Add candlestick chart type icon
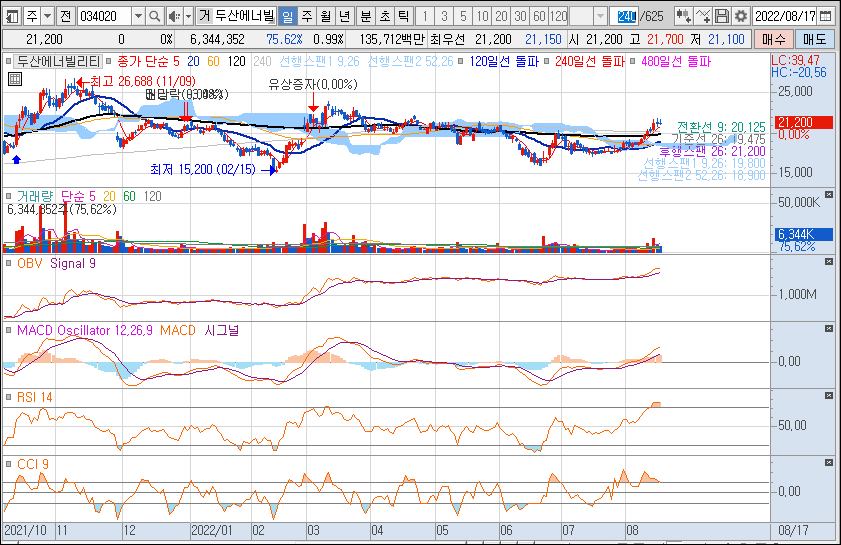Image resolution: width=841 pixels, height=545 pixels. click(x=683, y=17)
